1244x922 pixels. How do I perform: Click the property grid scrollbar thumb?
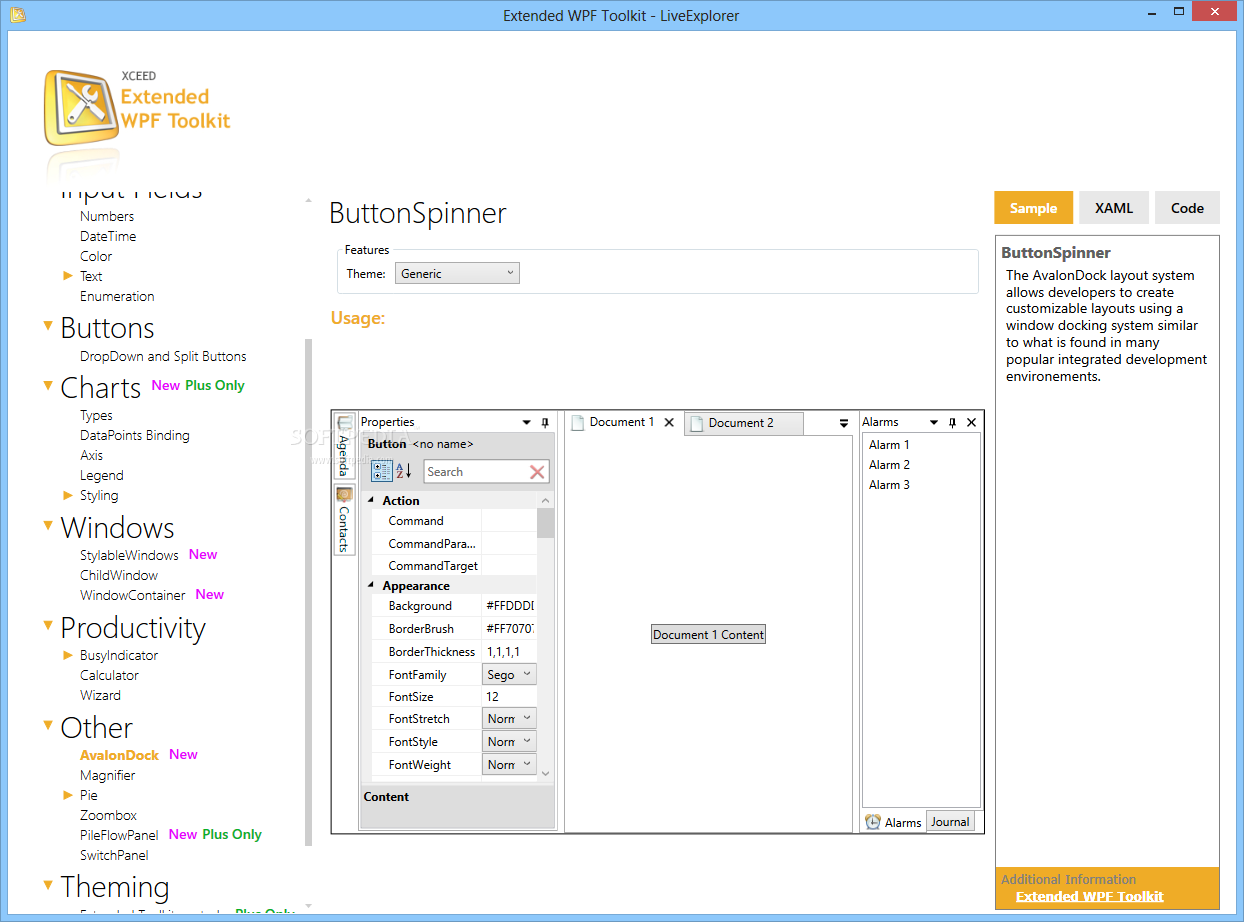point(545,523)
